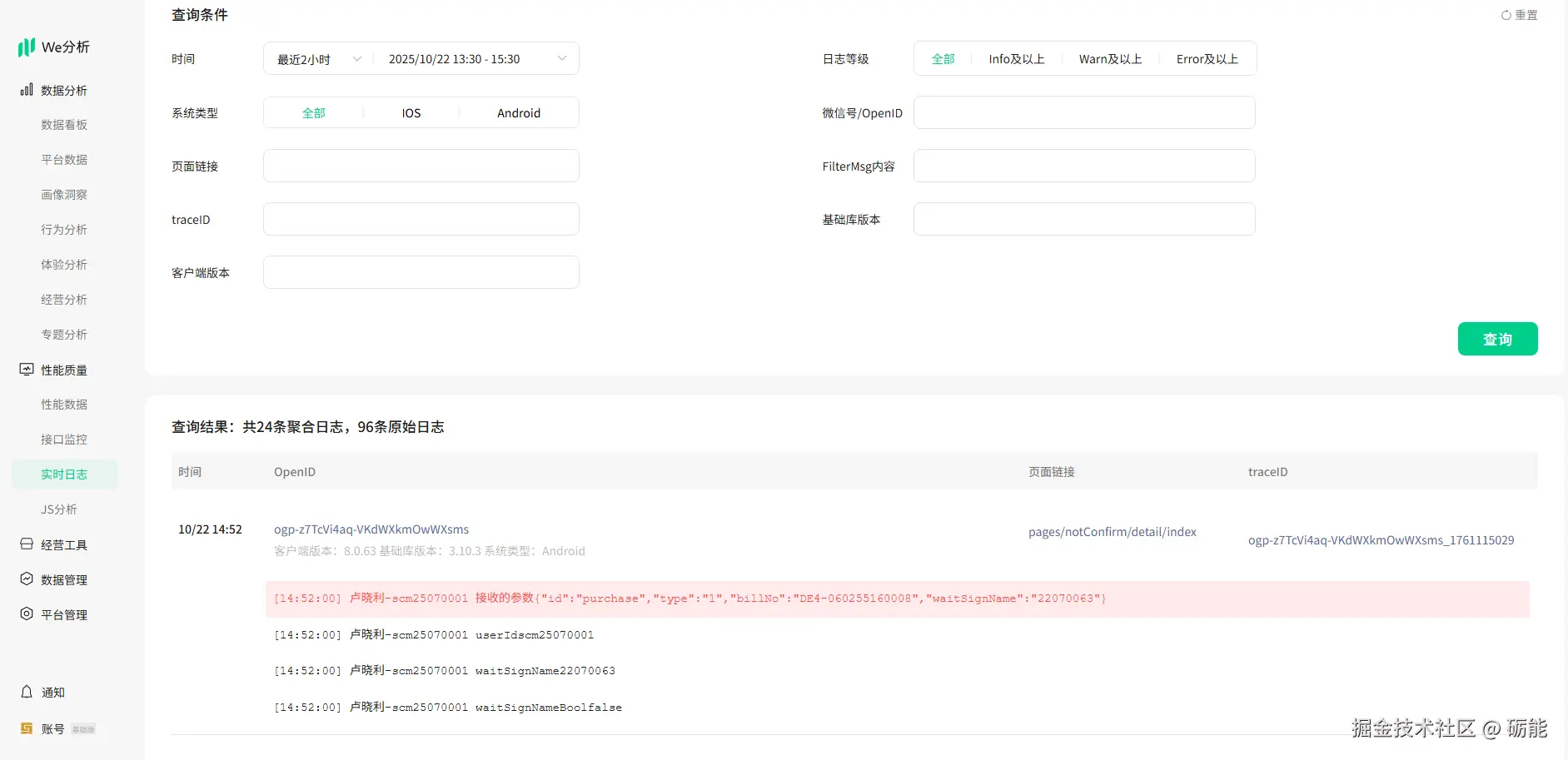Click the 数据管理 hexagon icon
The height and width of the screenshot is (760, 1568).
click(x=27, y=579)
